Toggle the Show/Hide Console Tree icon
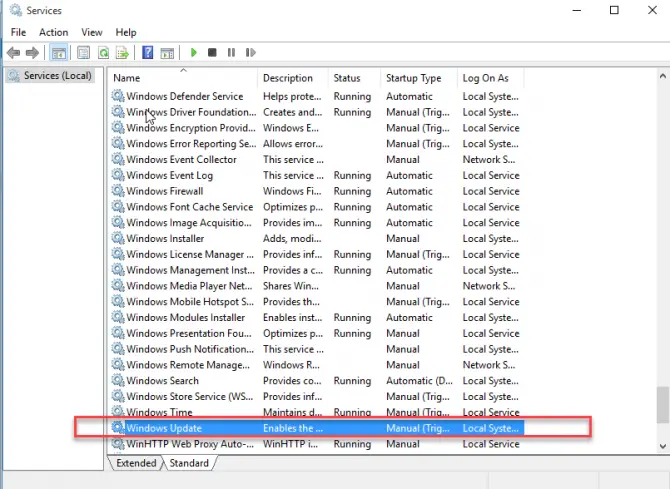 (x=59, y=53)
